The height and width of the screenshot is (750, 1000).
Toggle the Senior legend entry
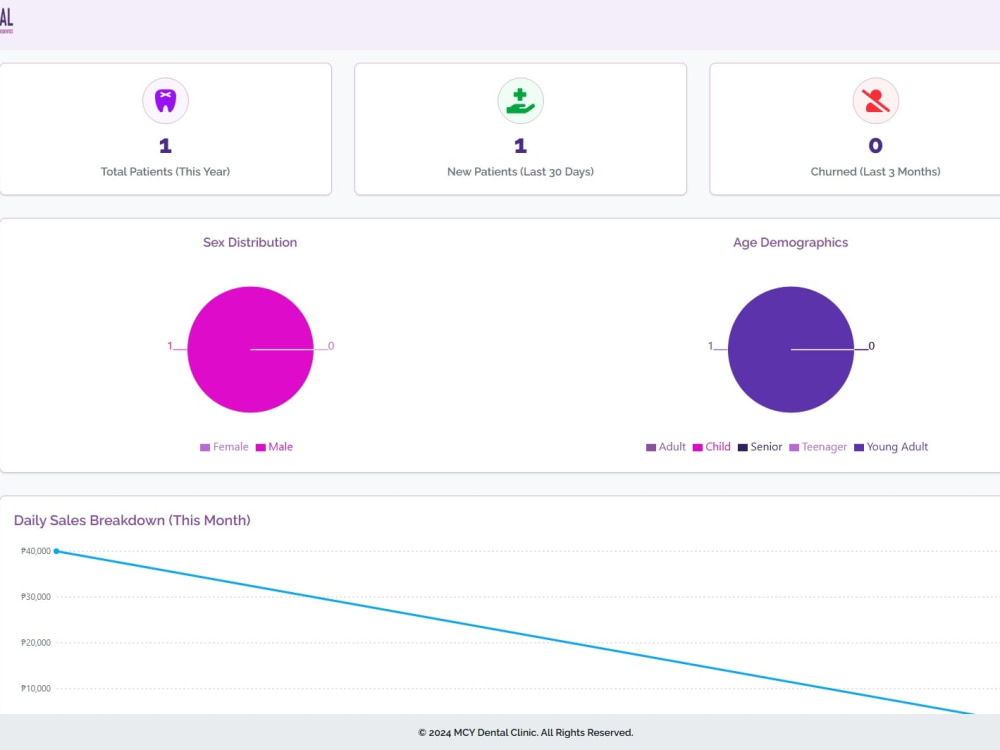[x=760, y=447]
